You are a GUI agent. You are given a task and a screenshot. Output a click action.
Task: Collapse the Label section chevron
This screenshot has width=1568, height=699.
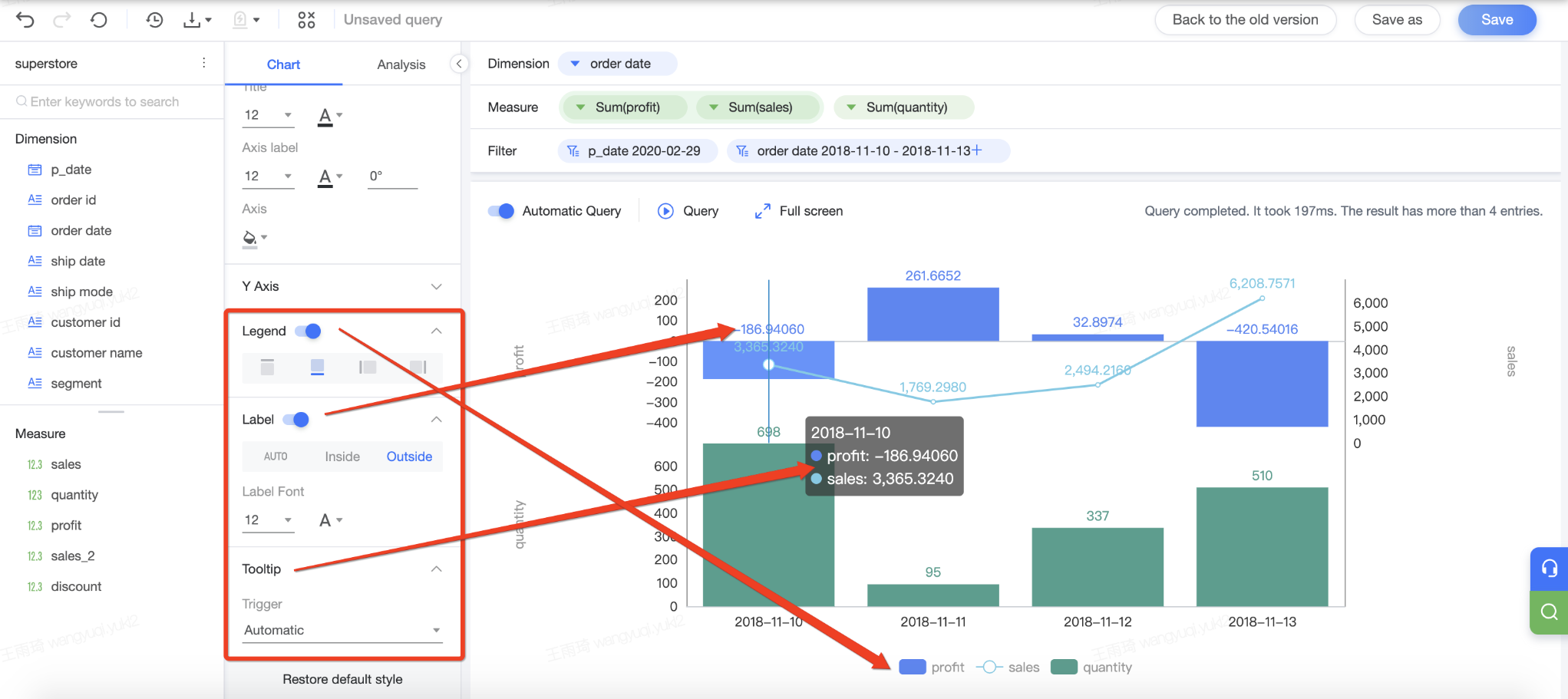coord(436,420)
